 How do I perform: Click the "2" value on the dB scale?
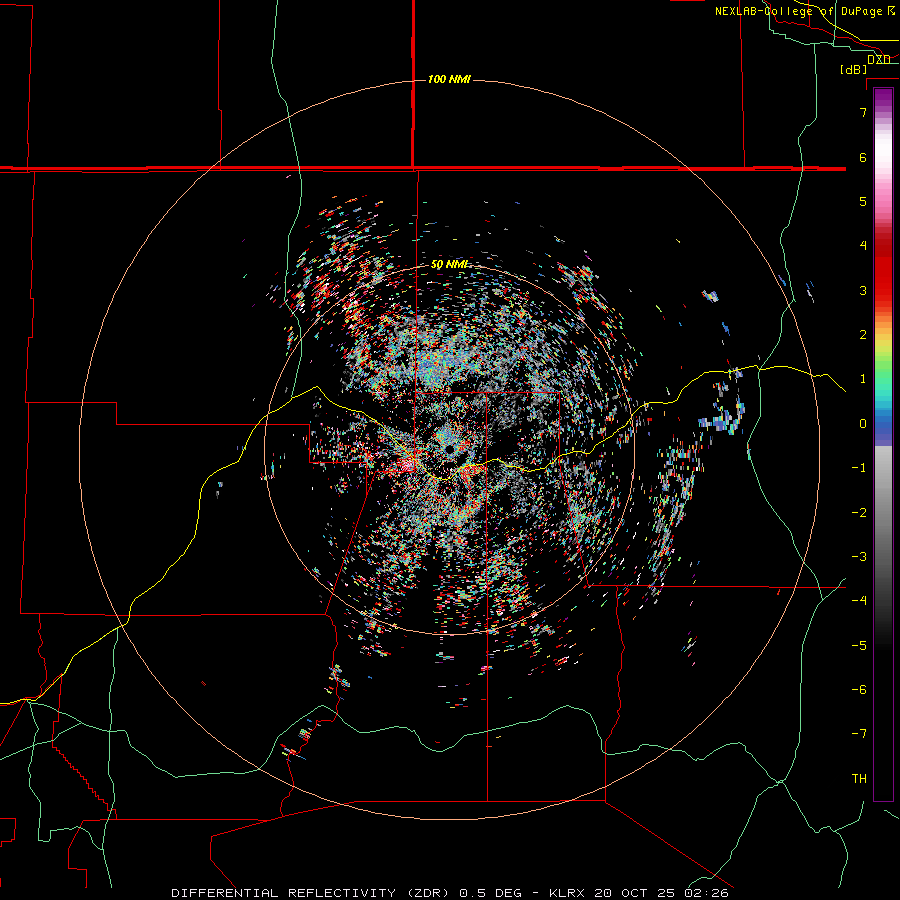coord(863,335)
